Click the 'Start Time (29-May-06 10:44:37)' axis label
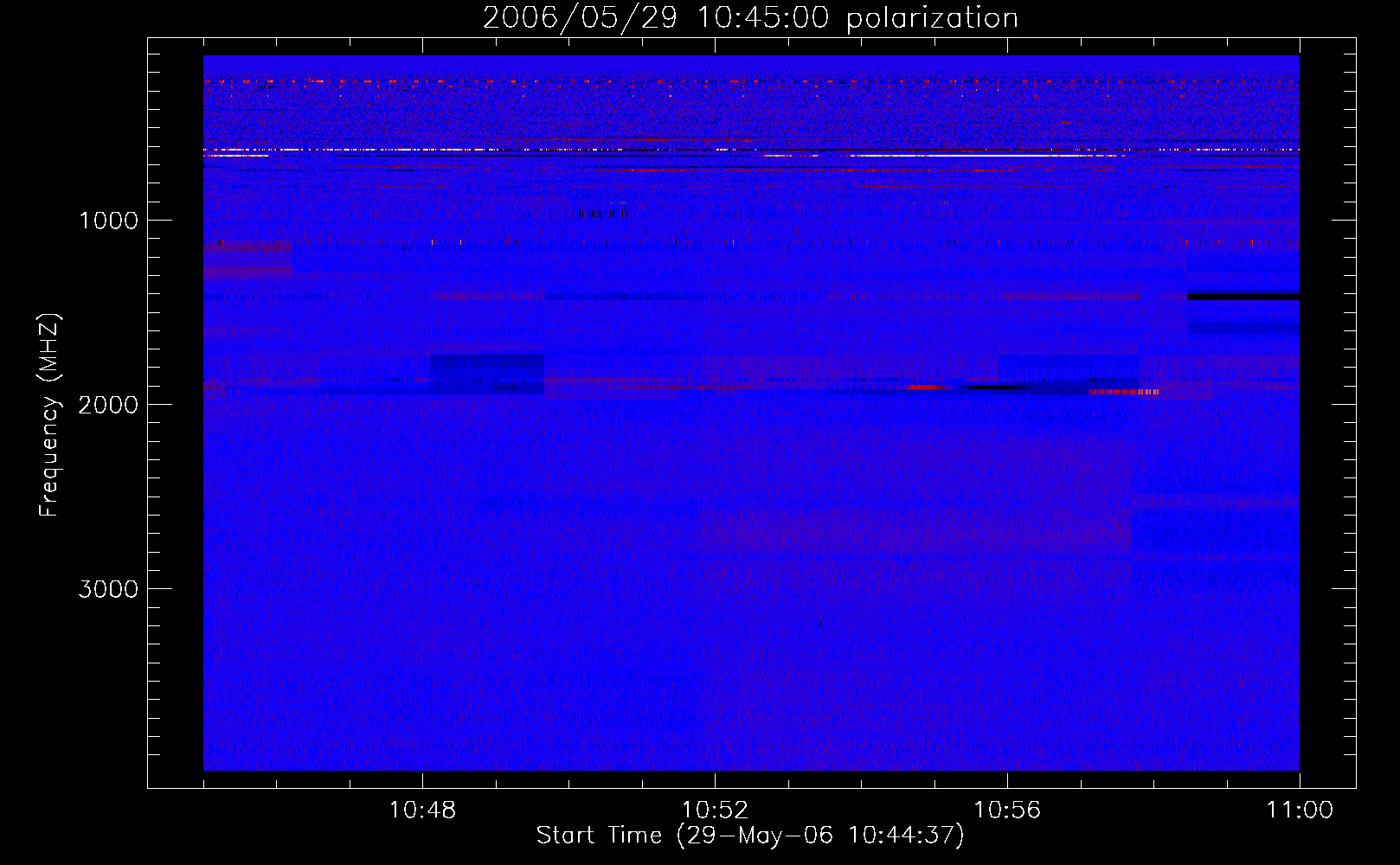This screenshot has height=865, width=1400. pyautogui.click(x=750, y=835)
